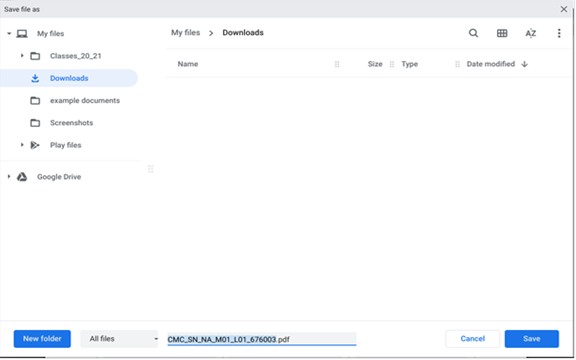This screenshot has width=576, height=360.
Task: Click the Screenshots folder icon
Action: click(35, 123)
